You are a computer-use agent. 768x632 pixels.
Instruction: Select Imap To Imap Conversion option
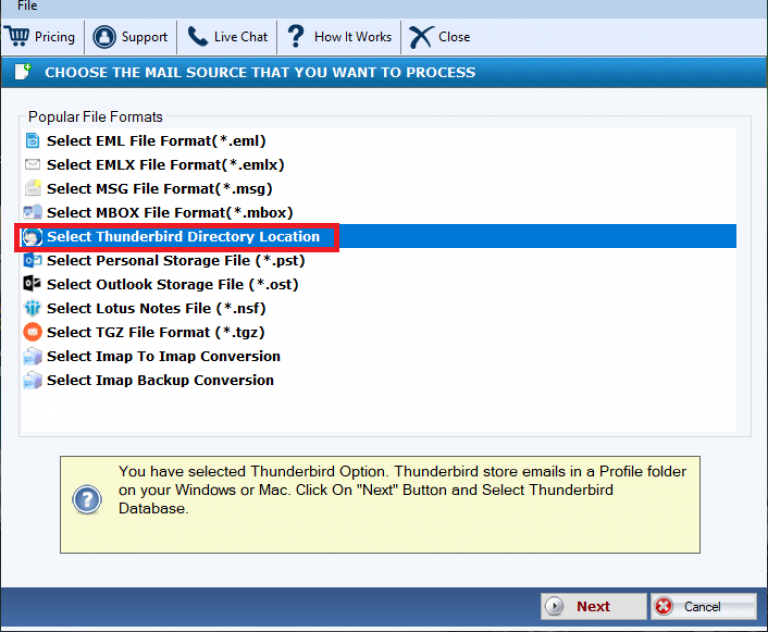164,356
